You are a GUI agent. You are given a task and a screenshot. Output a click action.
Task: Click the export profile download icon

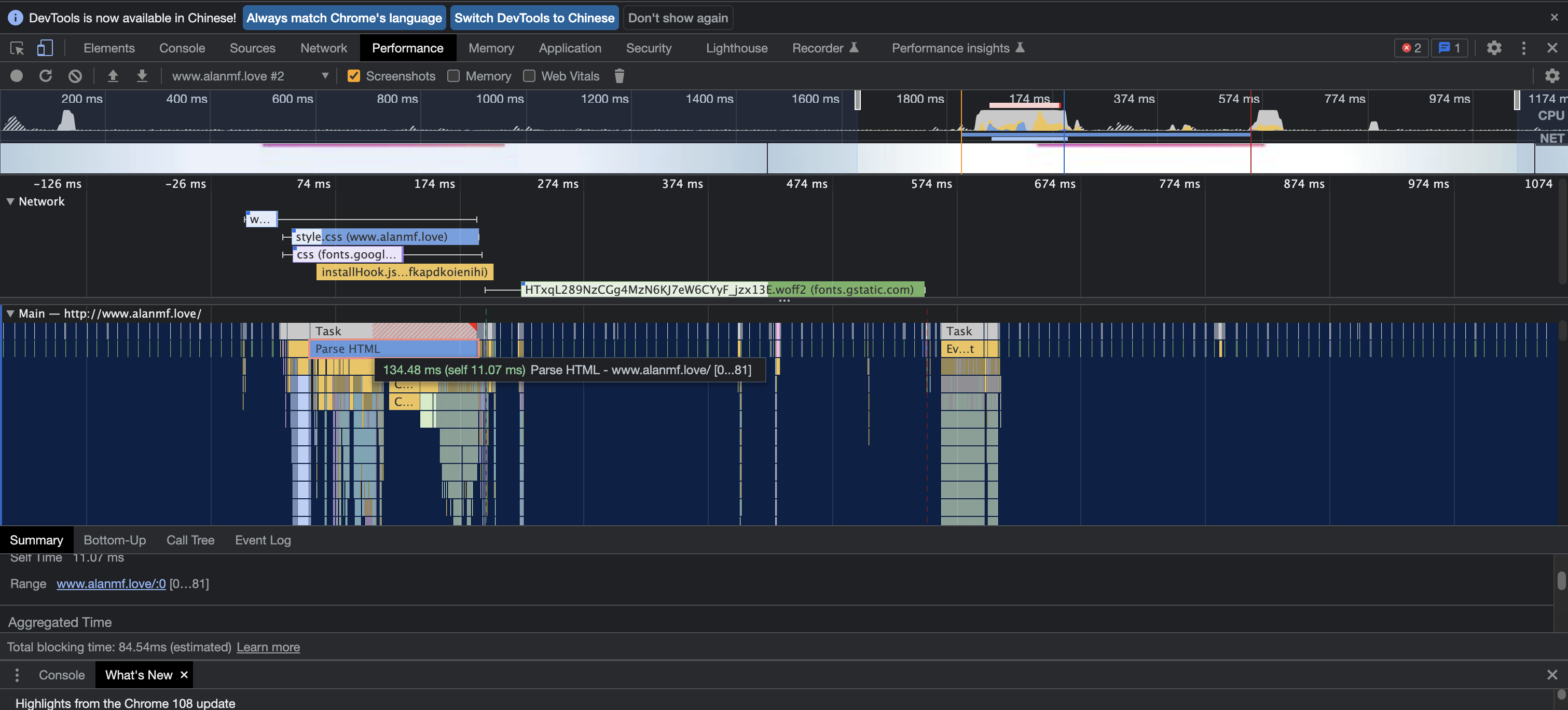140,75
